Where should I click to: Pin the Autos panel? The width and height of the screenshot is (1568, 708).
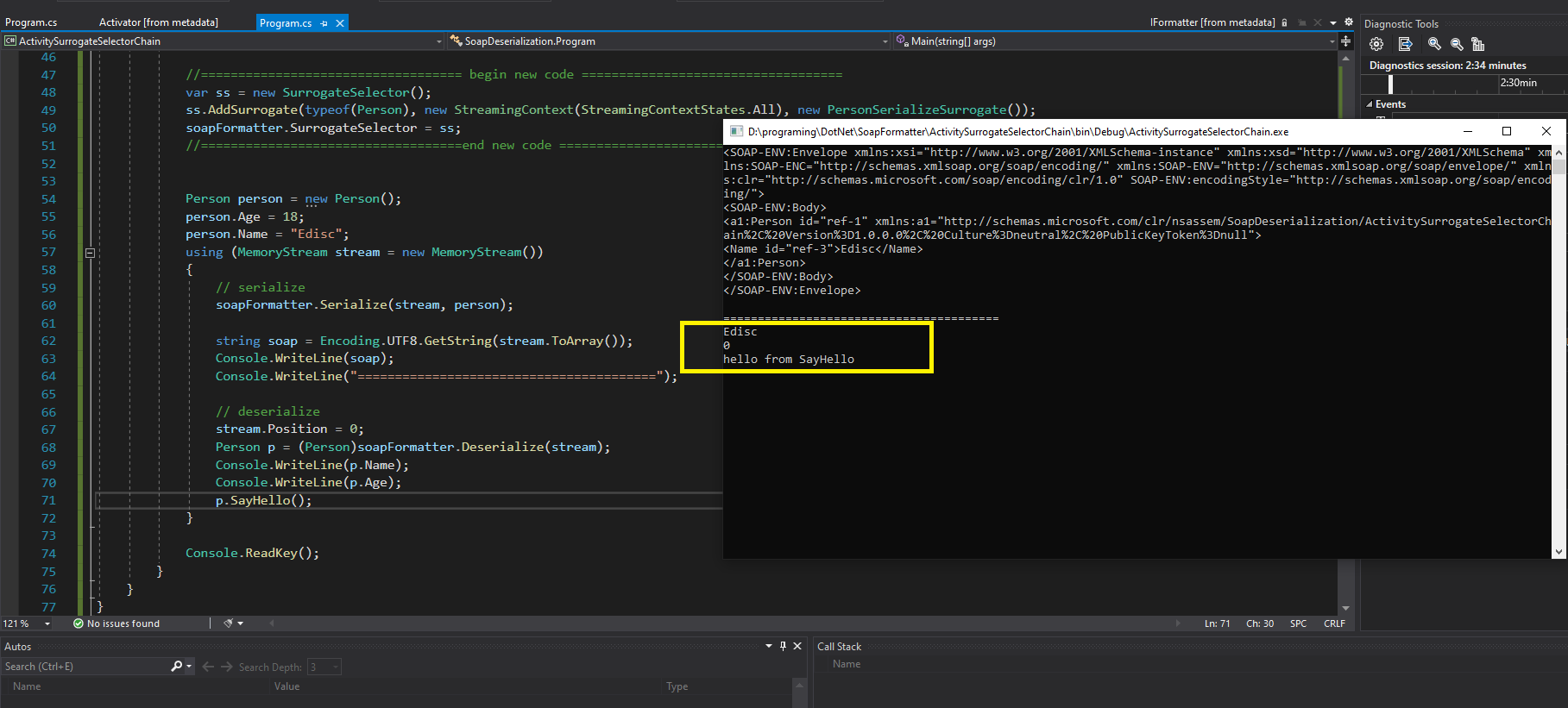tap(784, 646)
